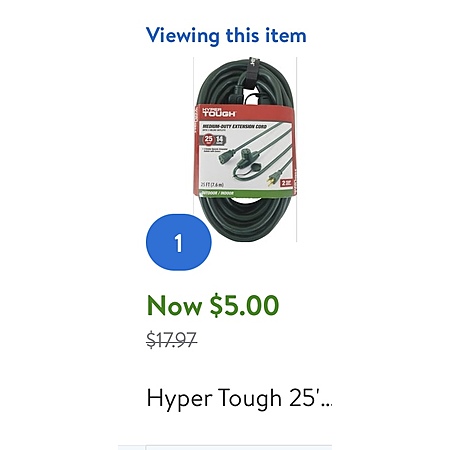Click the blue number 1 badge
450x450 pixels.
(179, 242)
